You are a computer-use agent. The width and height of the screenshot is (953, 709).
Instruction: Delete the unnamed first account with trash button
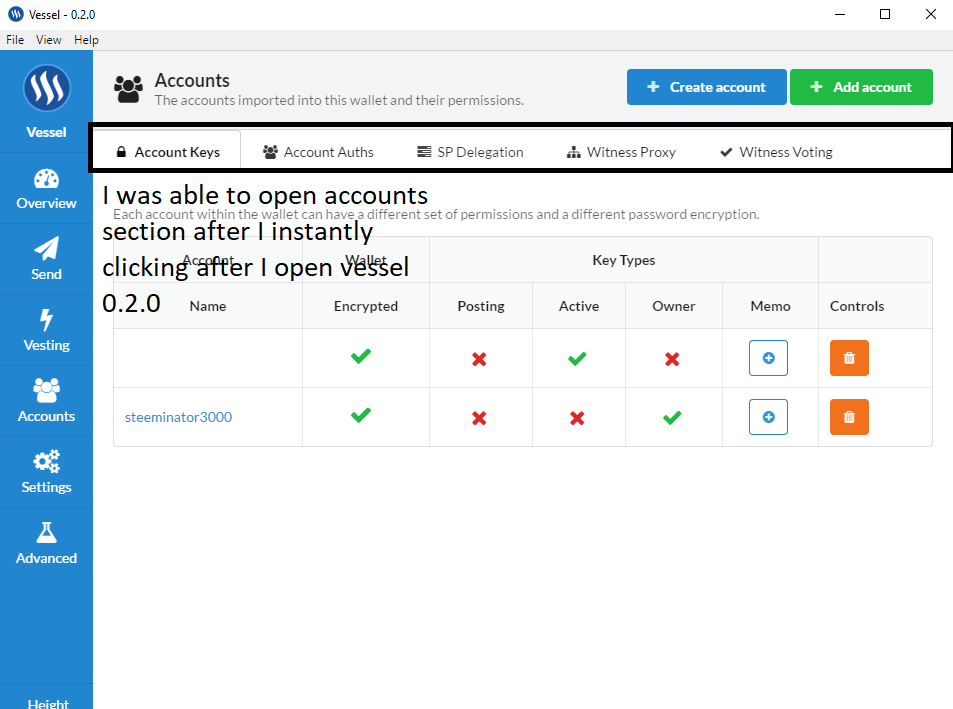click(849, 358)
